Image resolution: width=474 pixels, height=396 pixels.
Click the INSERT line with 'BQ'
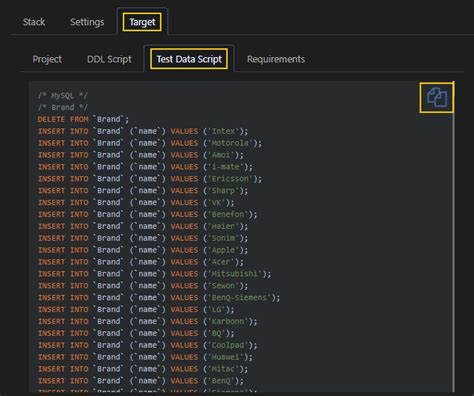[136, 333]
